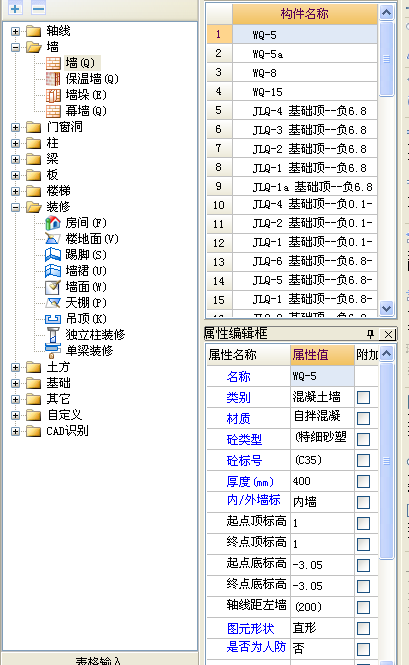The width and height of the screenshot is (409, 665).
Task: Expand the 门窗洞 tree node
Action: tap(15, 127)
